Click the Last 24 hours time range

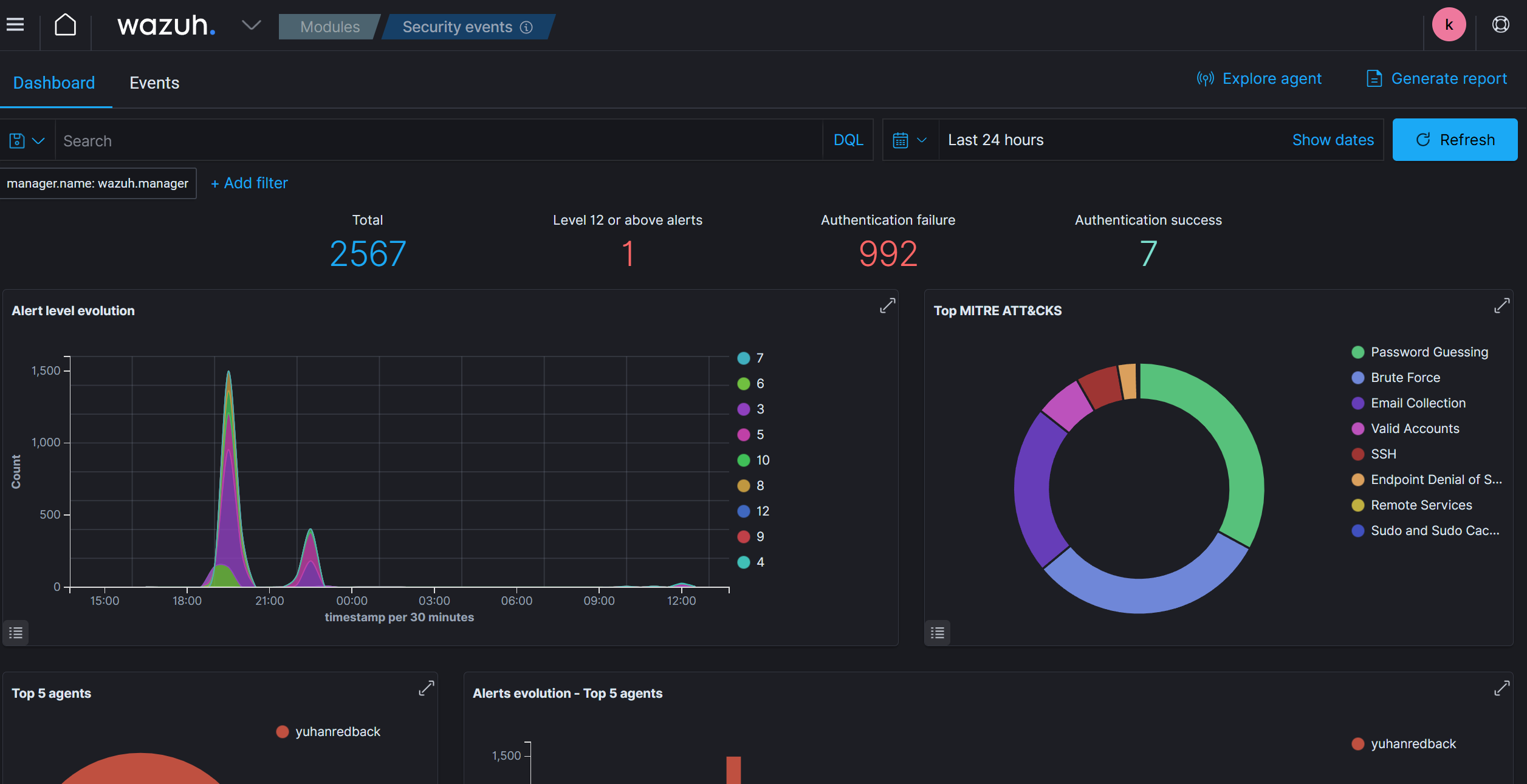(x=995, y=140)
